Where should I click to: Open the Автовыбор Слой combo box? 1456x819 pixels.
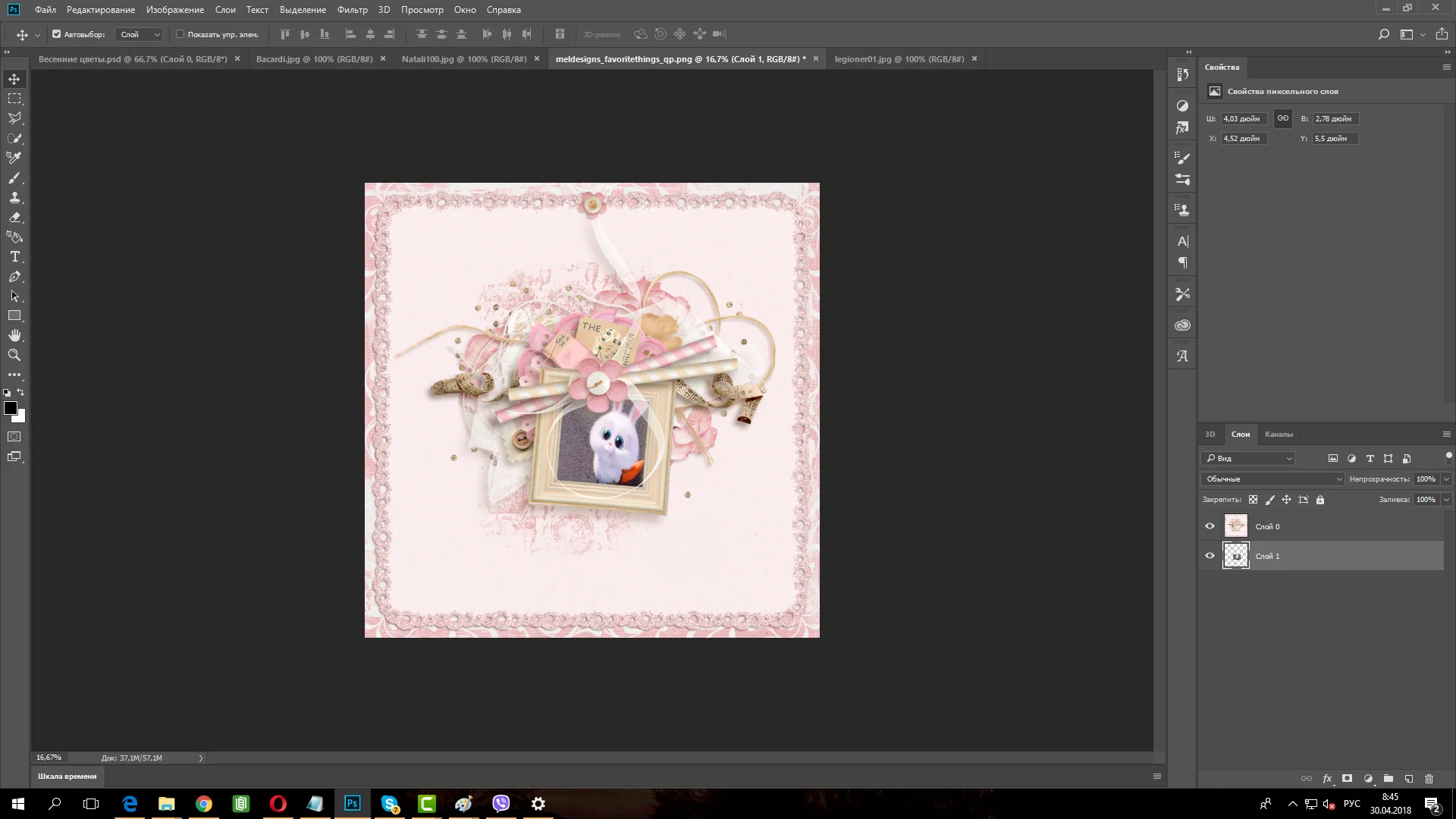tap(140, 34)
